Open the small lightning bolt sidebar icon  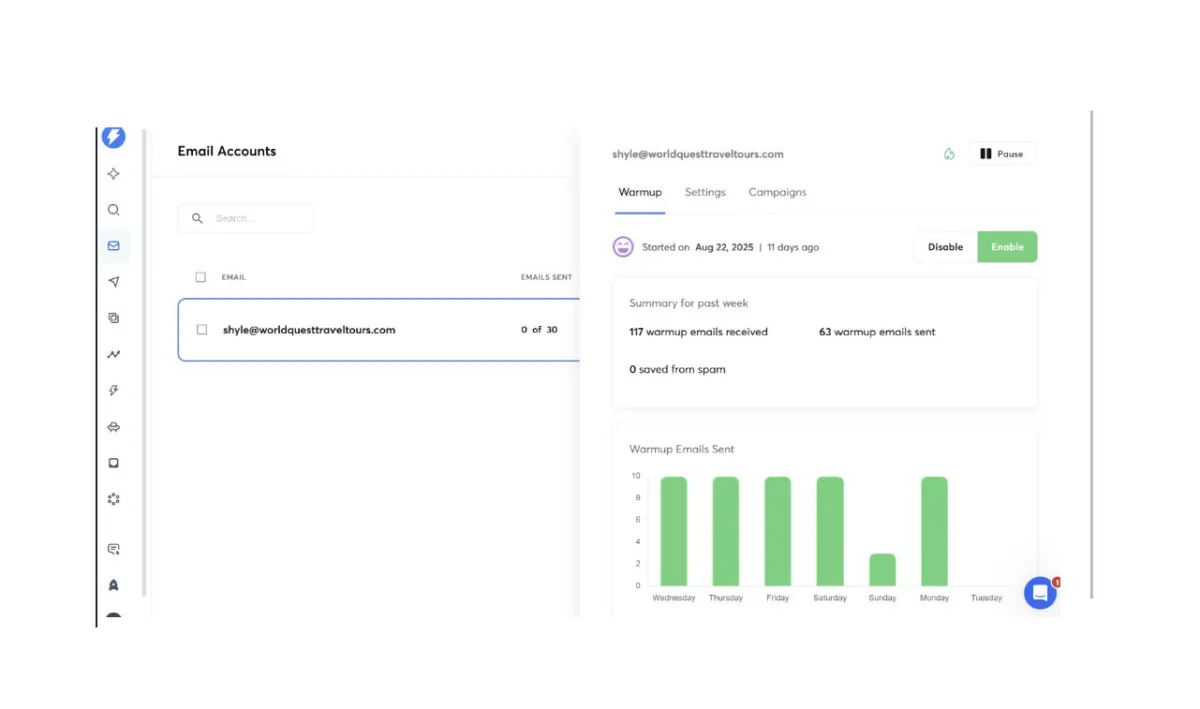tap(114, 391)
